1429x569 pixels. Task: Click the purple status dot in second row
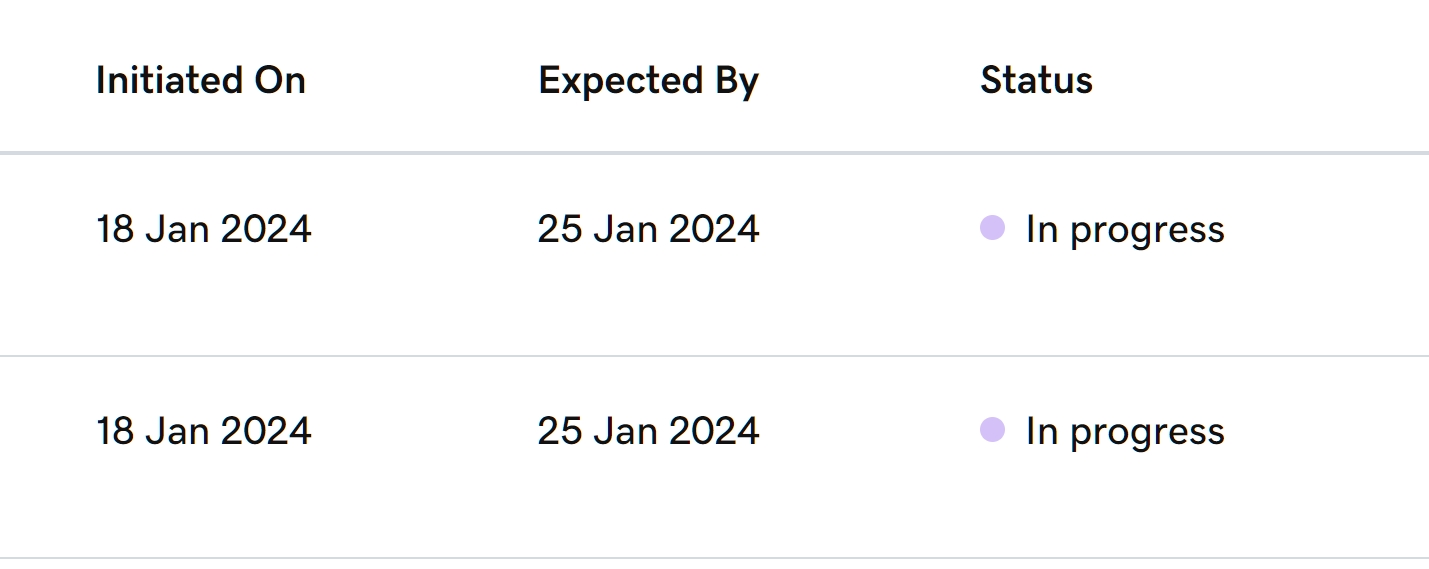click(x=992, y=430)
